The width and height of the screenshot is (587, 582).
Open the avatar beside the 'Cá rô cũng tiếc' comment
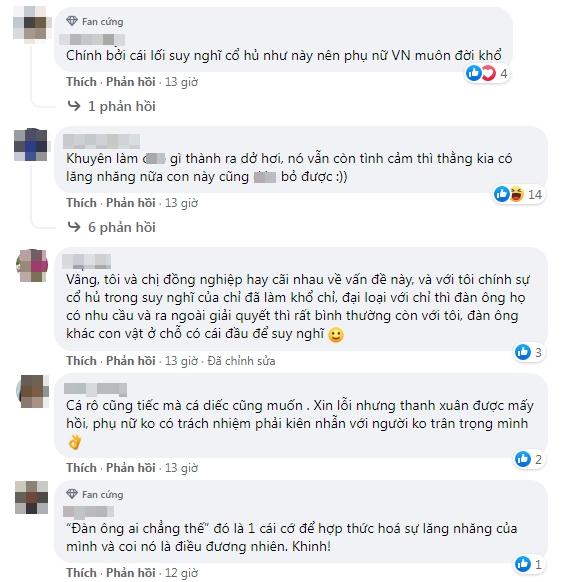[33, 391]
